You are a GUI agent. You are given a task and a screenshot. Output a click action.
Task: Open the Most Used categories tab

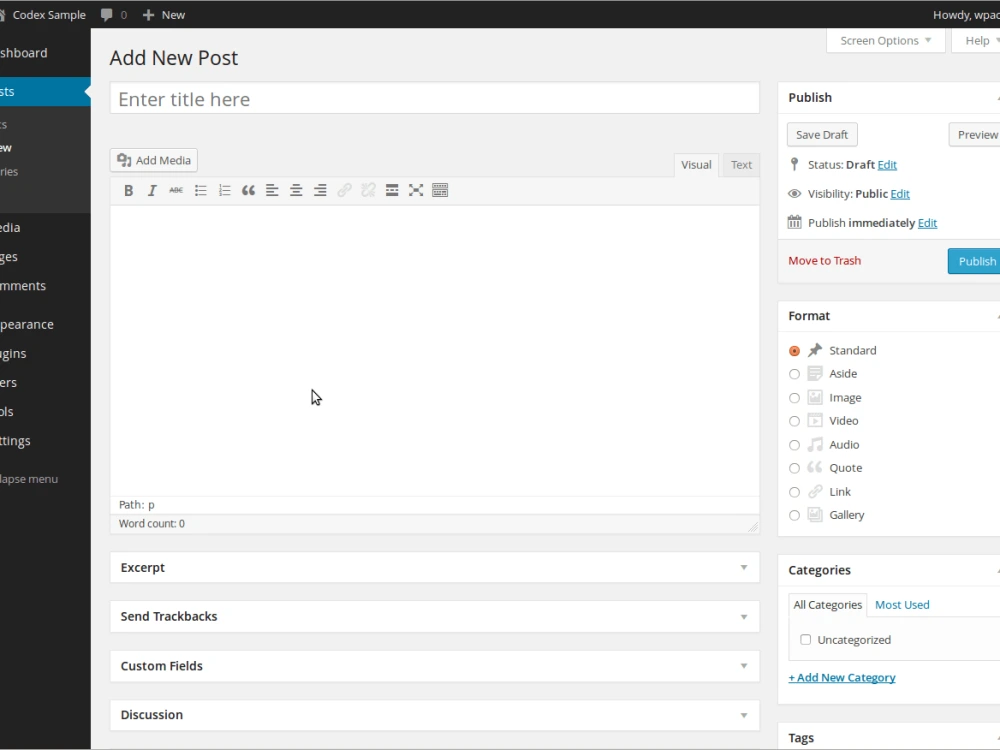pos(902,605)
